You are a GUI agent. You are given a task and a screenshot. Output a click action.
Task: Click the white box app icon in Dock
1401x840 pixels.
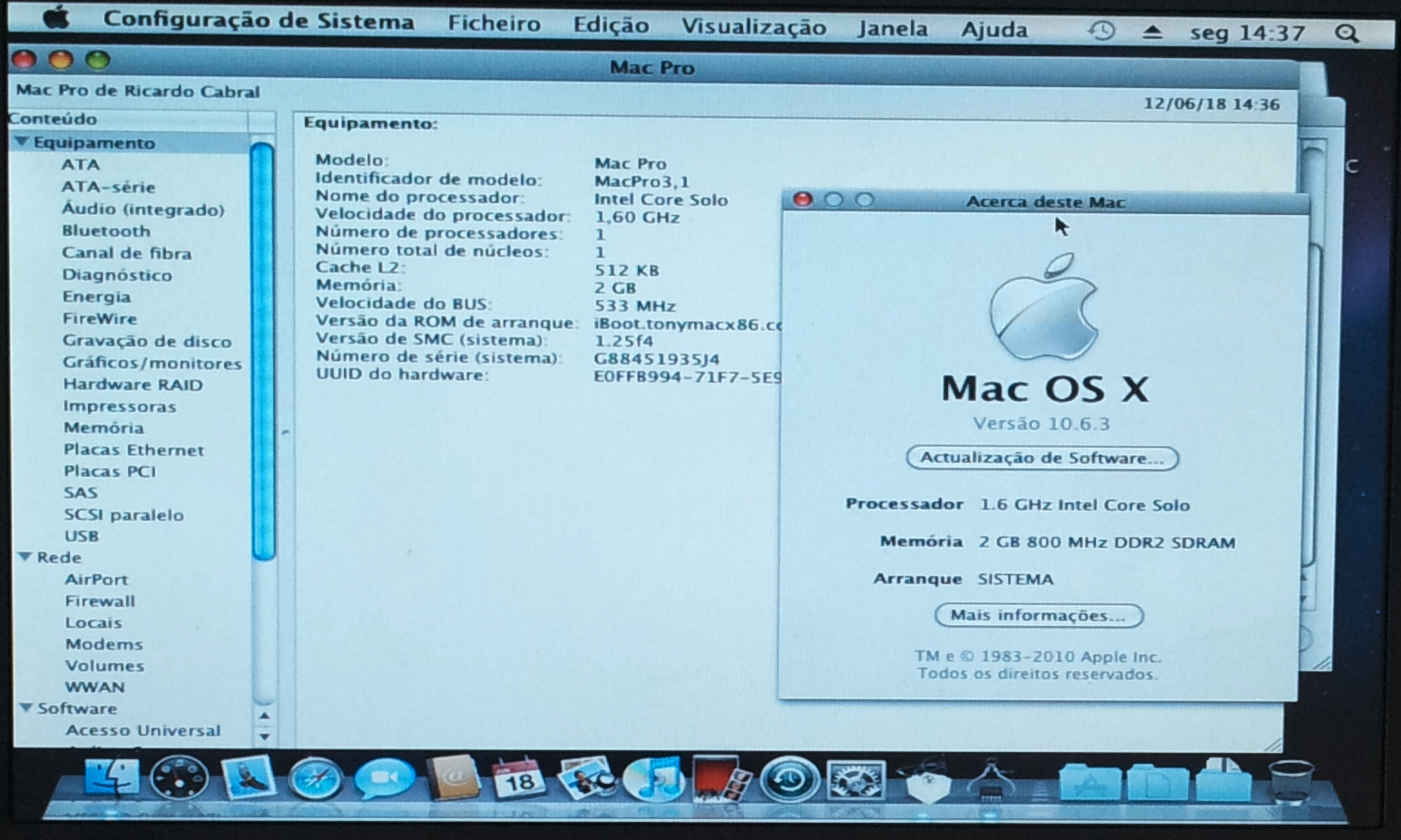(927, 780)
